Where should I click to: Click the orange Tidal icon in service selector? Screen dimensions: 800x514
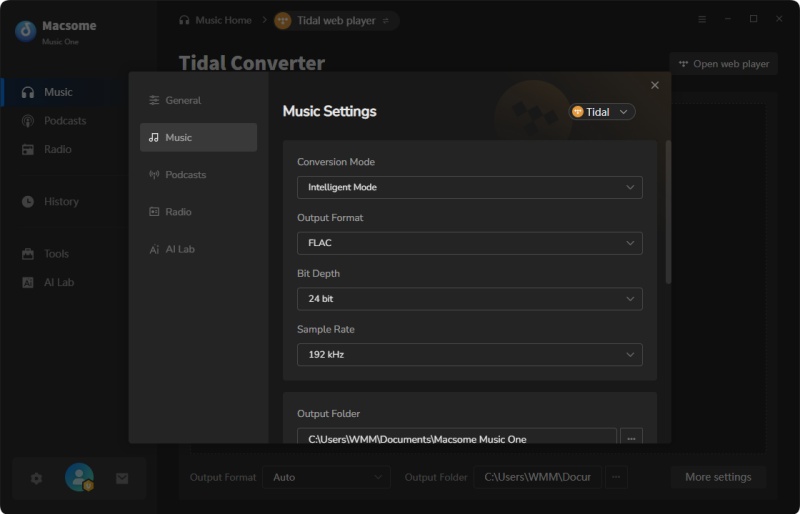(578, 112)
